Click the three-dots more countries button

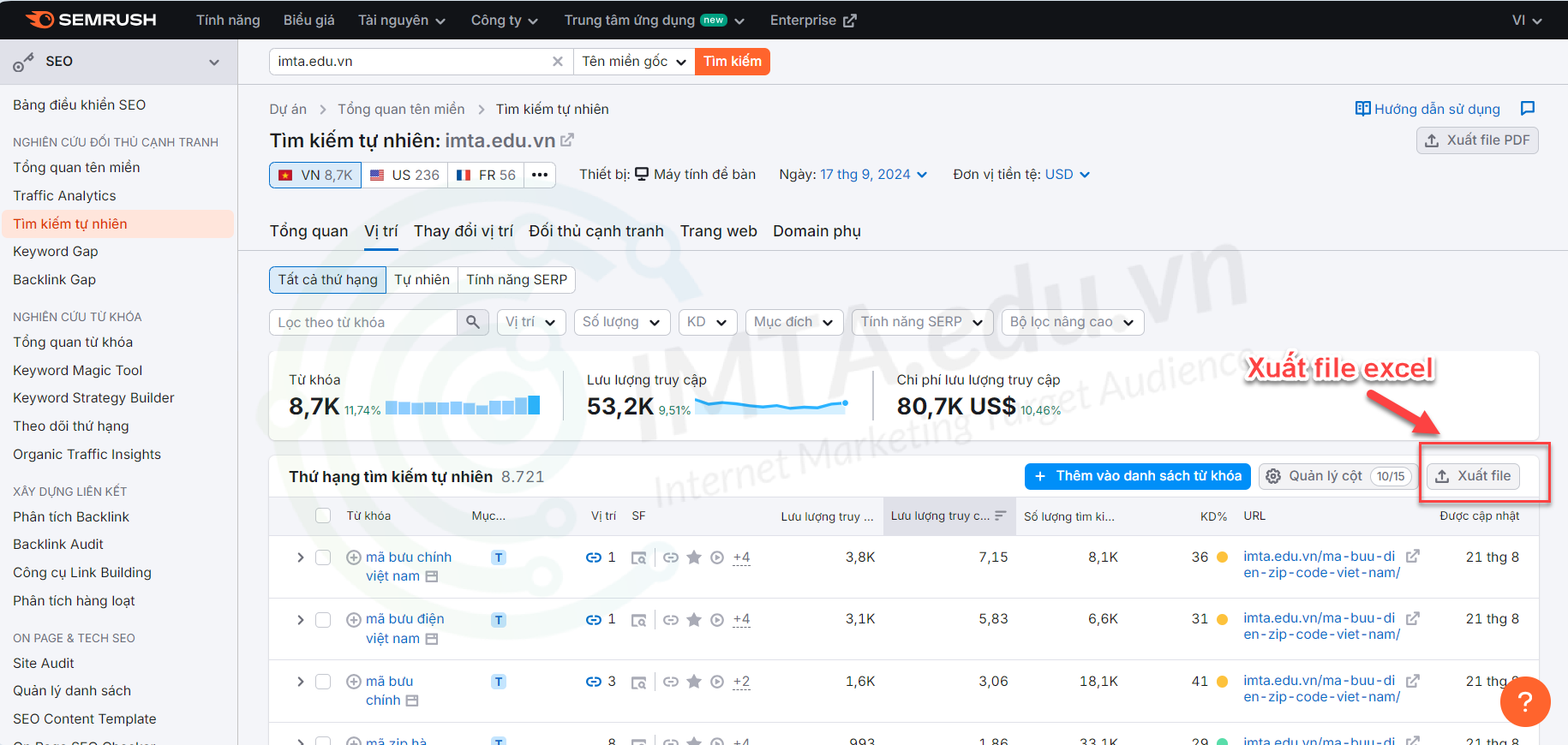pos(540,175)
